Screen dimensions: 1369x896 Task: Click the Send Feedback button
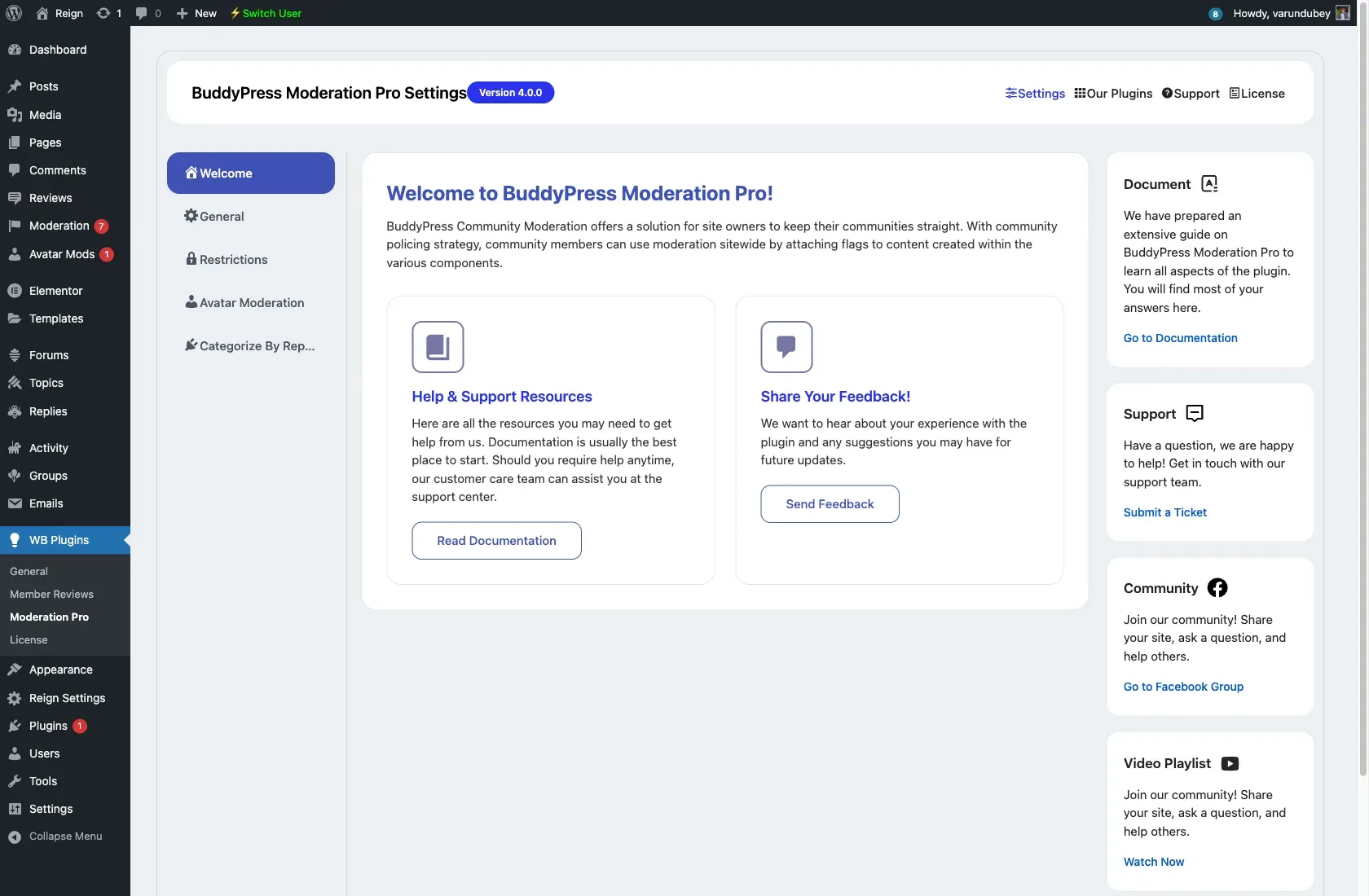pyautogui.click(x=830, y=504)
